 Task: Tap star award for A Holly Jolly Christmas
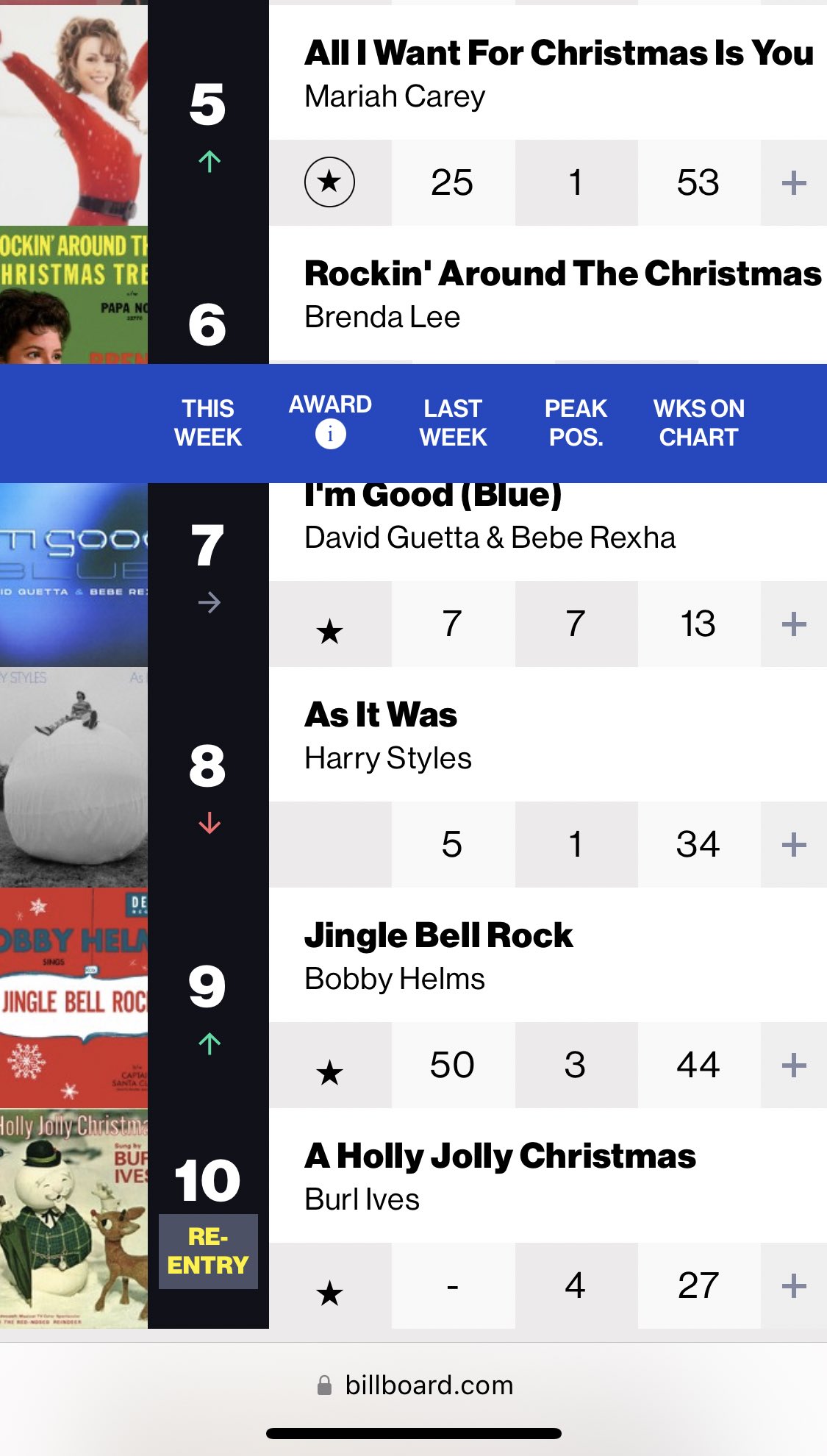click(329, 1293)
